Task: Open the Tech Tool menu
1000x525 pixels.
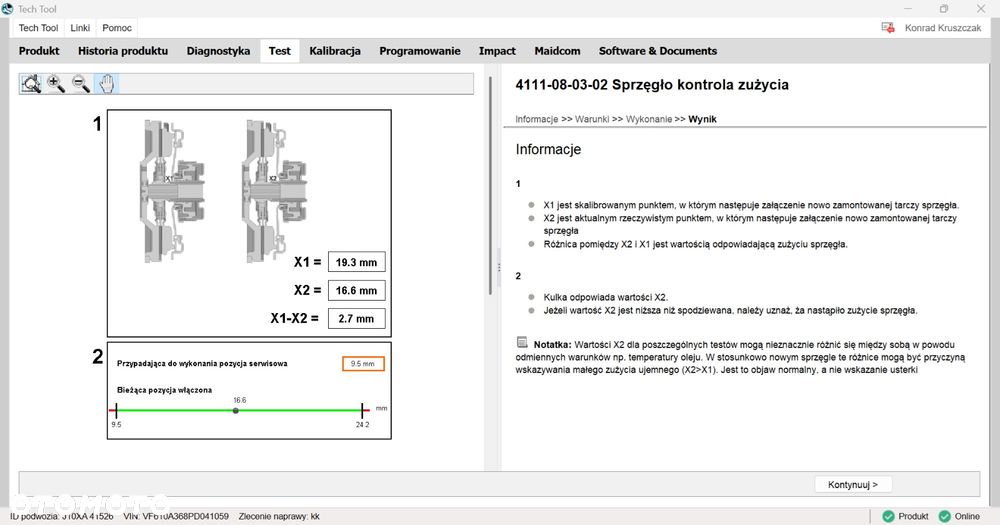Action: click(38, 27)
